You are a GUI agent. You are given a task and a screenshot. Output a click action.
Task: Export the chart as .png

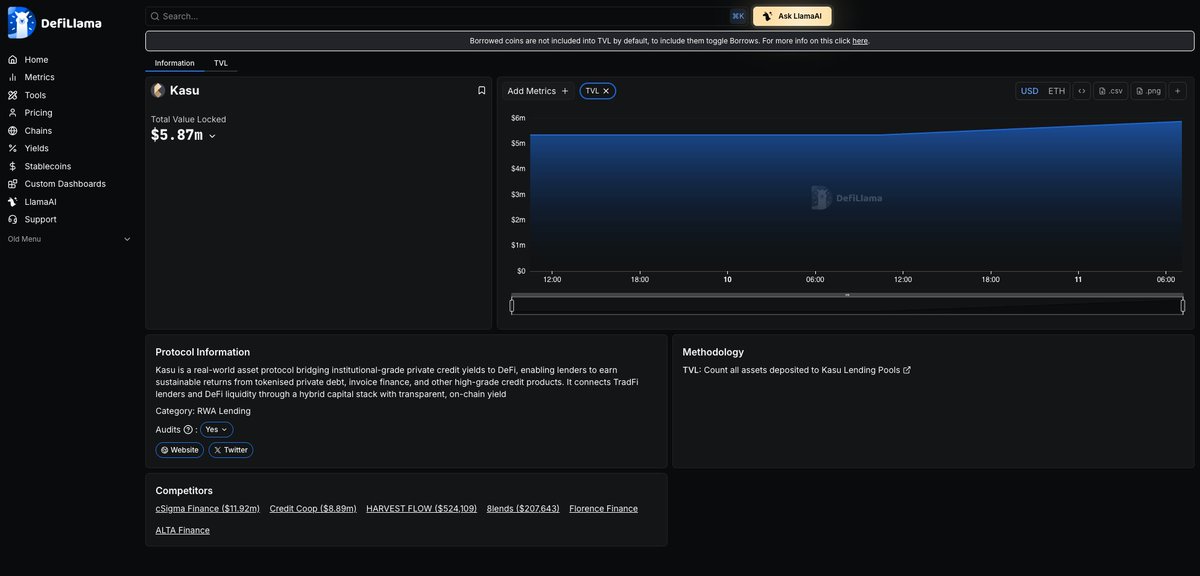coord(1149,91)
